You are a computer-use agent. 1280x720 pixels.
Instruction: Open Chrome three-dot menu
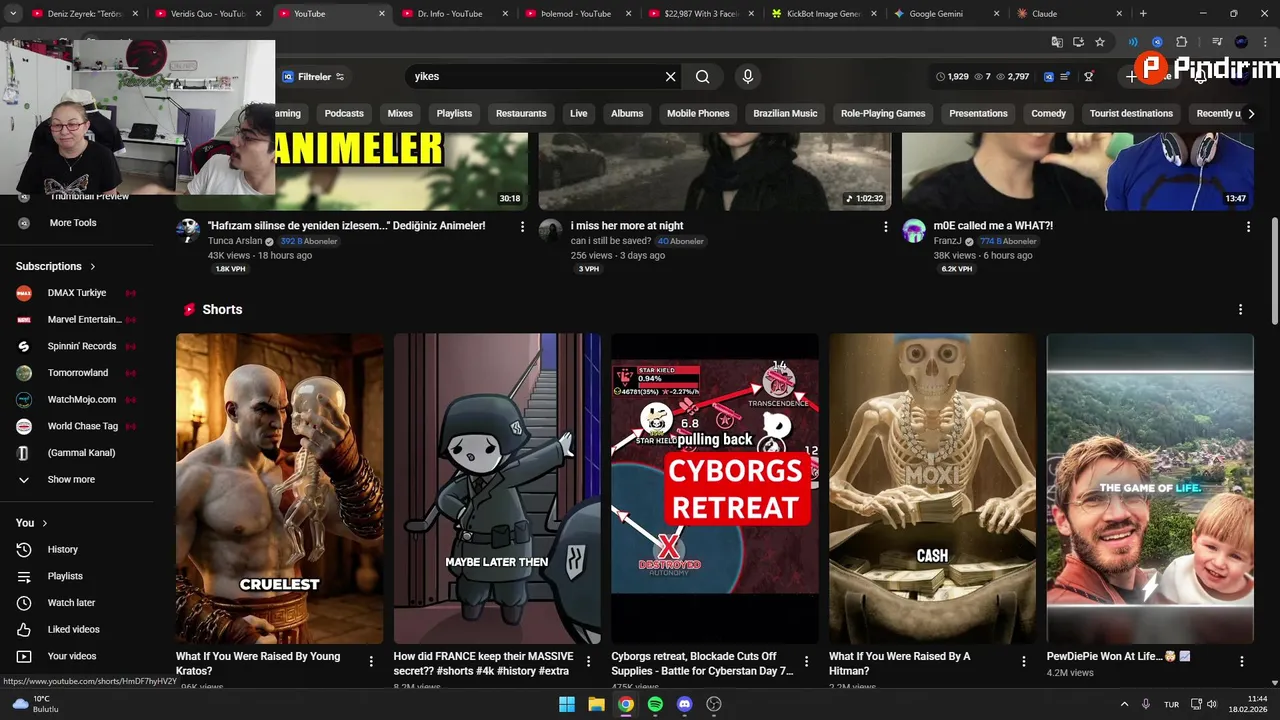tap(1264, 42)
